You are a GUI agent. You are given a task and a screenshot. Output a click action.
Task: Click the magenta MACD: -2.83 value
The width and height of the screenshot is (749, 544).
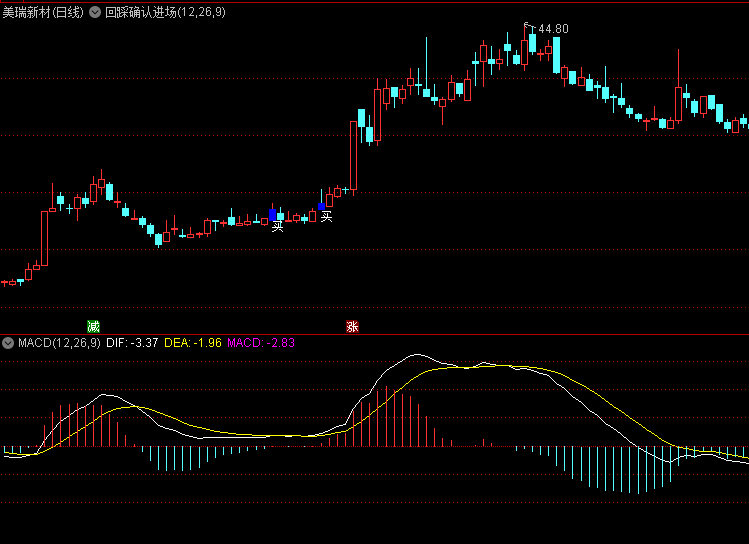tap(261, 343)
